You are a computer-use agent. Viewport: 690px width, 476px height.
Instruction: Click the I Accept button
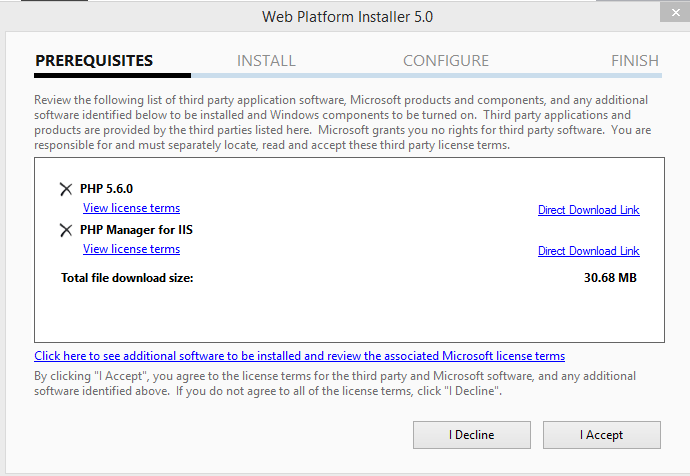click(x=602, y=435)
